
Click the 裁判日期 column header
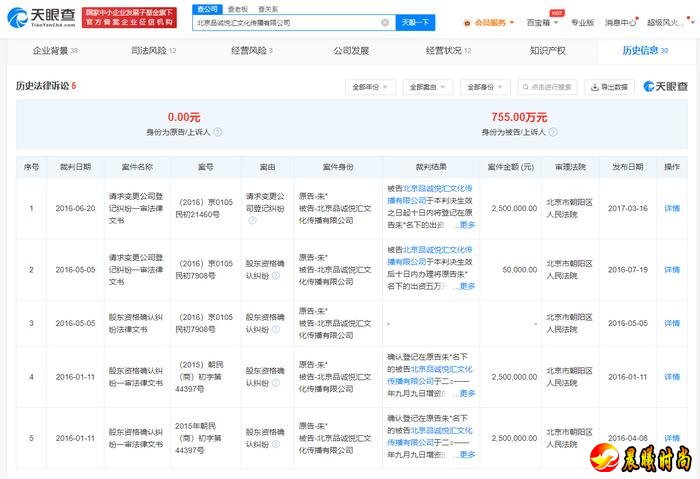tap(75, 167)
